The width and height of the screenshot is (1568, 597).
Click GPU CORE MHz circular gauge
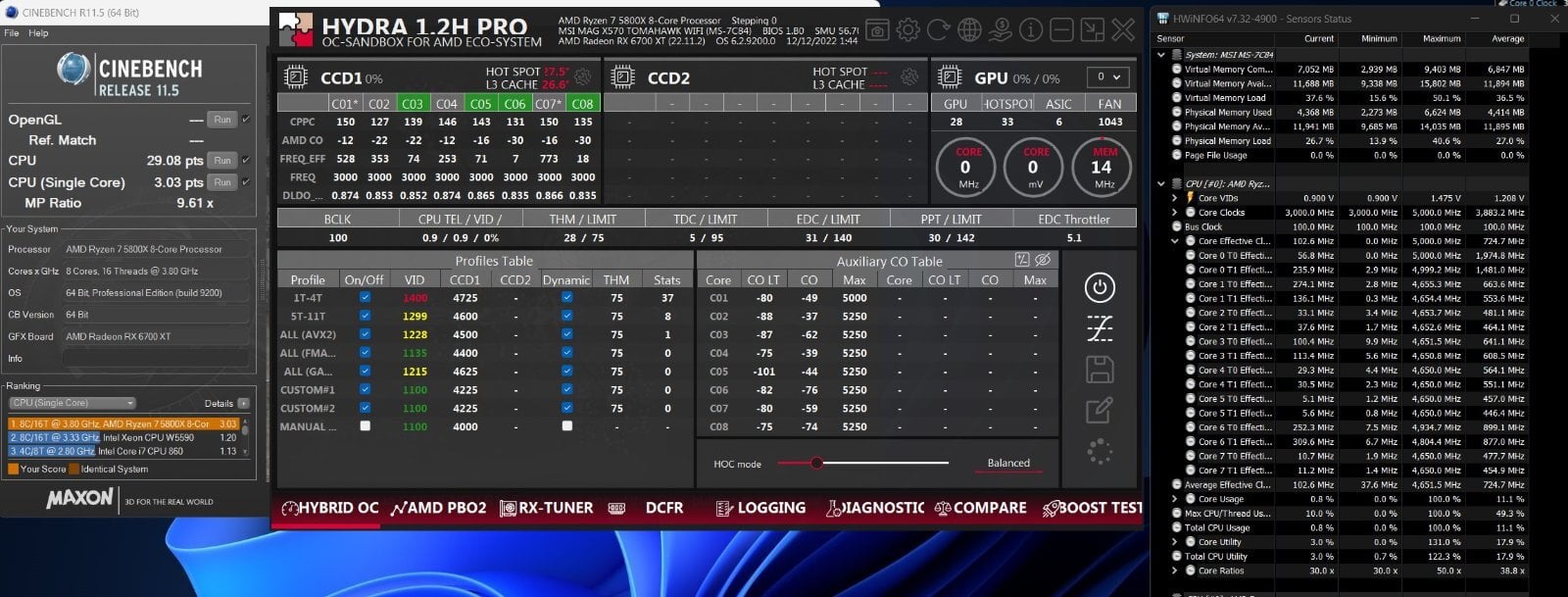[966, 167]
